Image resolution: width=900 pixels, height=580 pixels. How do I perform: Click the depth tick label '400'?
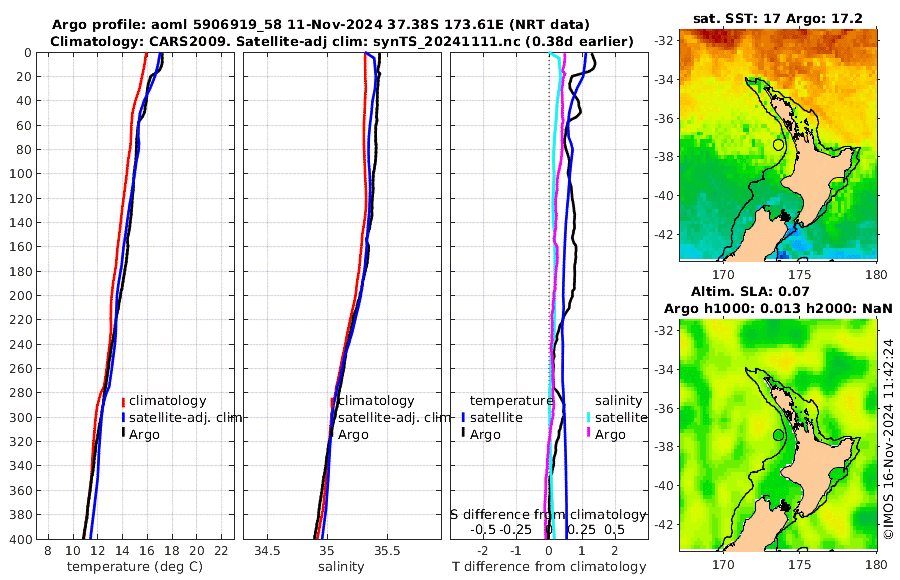point(20,539)
